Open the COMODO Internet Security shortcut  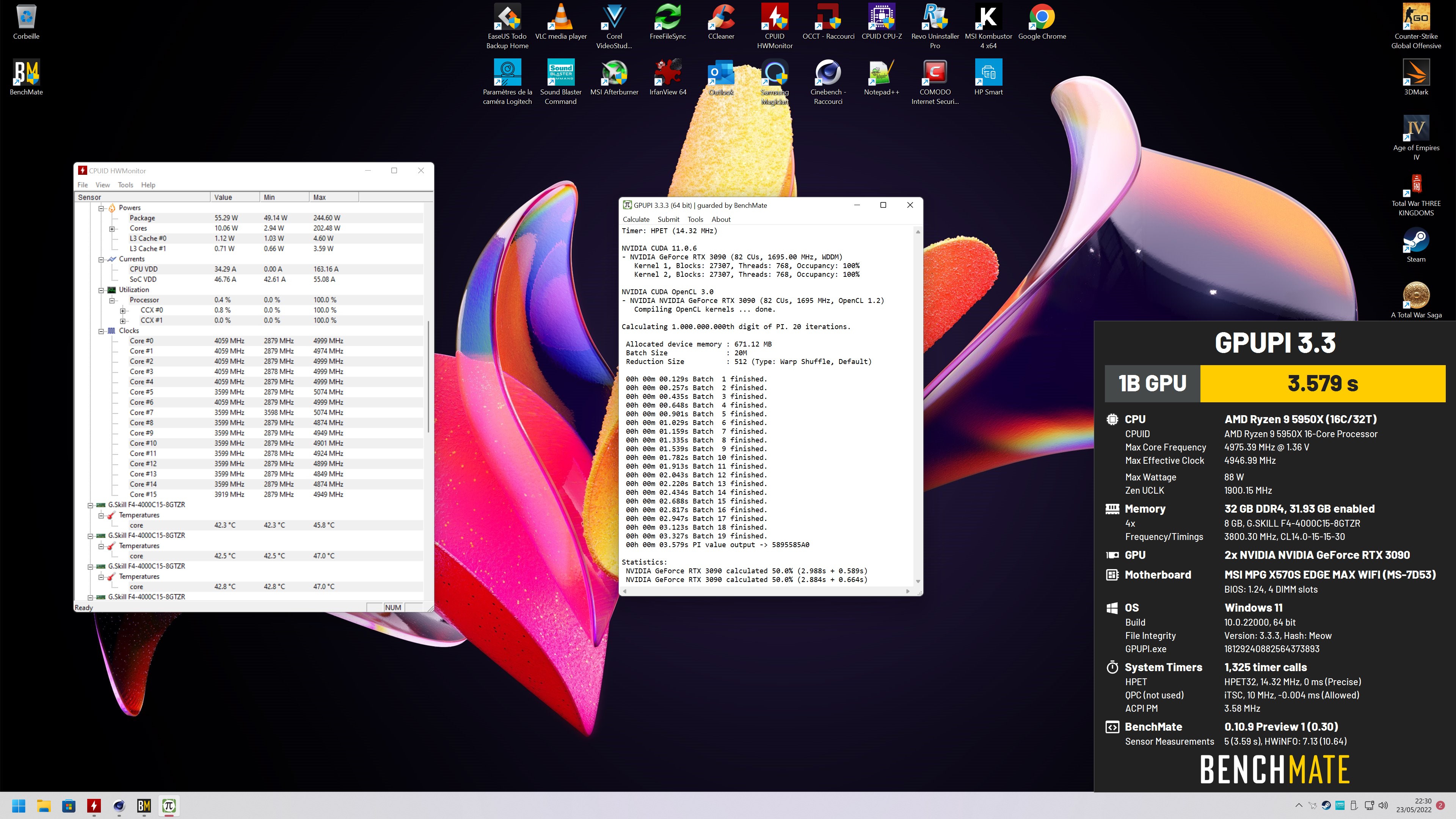click(935, 82)
